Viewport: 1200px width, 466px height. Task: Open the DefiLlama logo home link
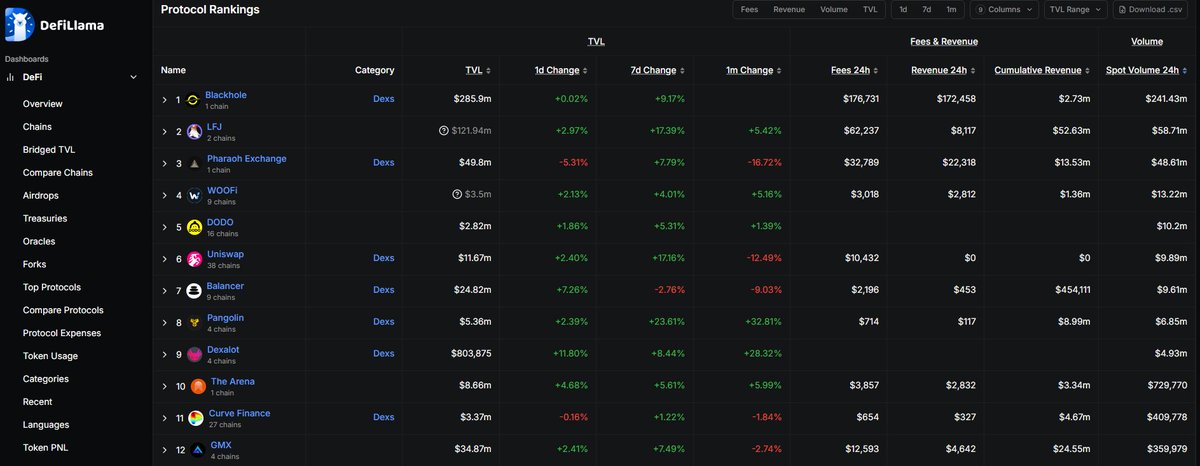52,24
